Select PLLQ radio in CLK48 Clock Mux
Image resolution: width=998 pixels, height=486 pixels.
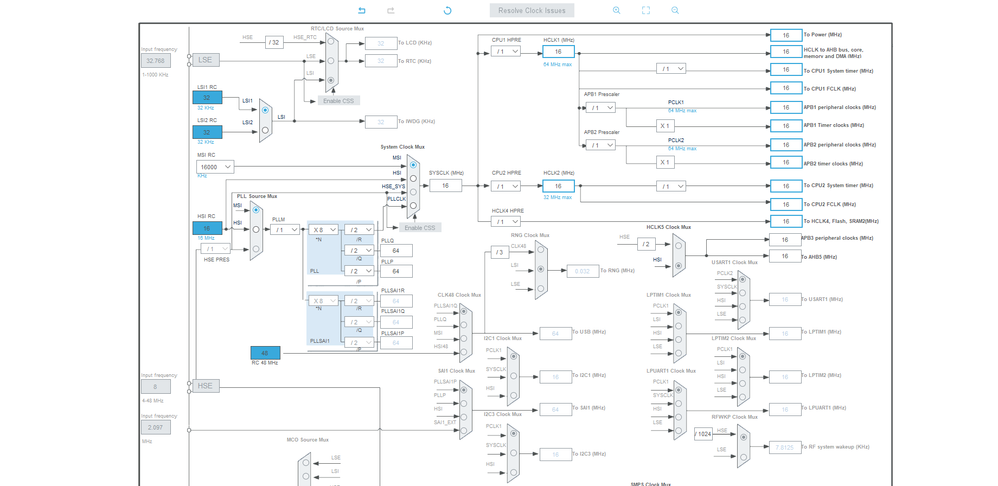click(x=464, y=325)
